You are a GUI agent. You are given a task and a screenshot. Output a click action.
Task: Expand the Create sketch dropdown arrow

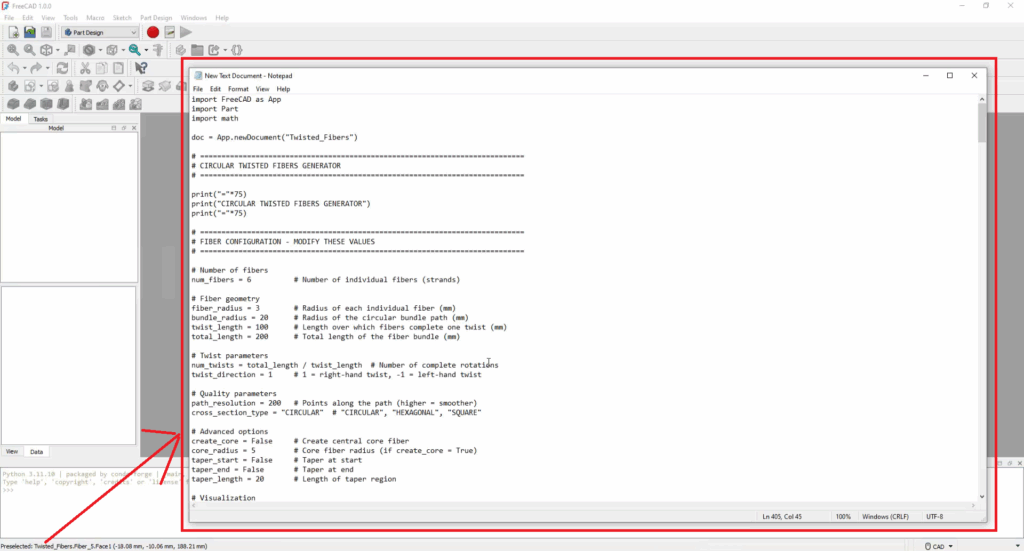coord(40,87)
